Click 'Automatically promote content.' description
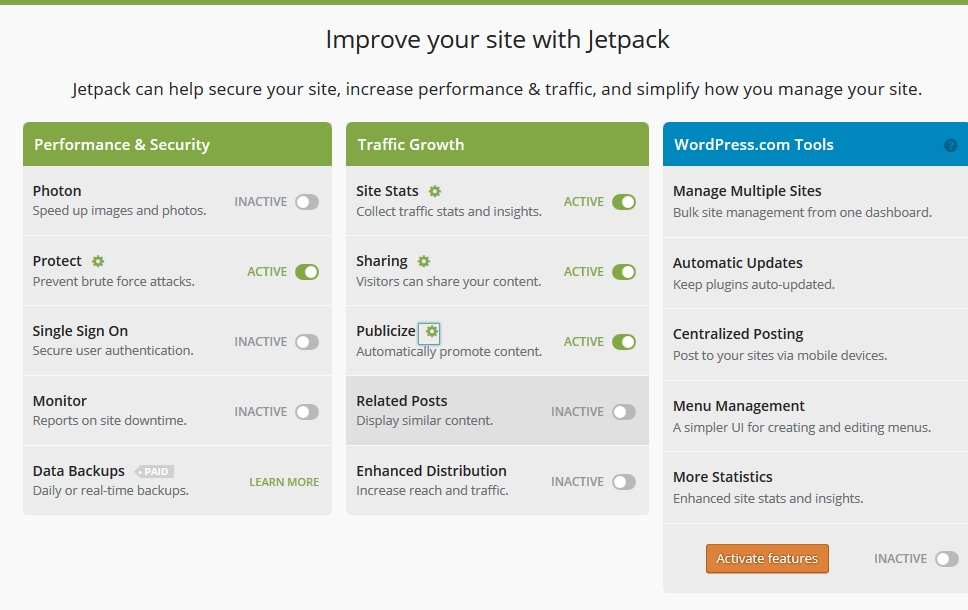 (449, 351)
